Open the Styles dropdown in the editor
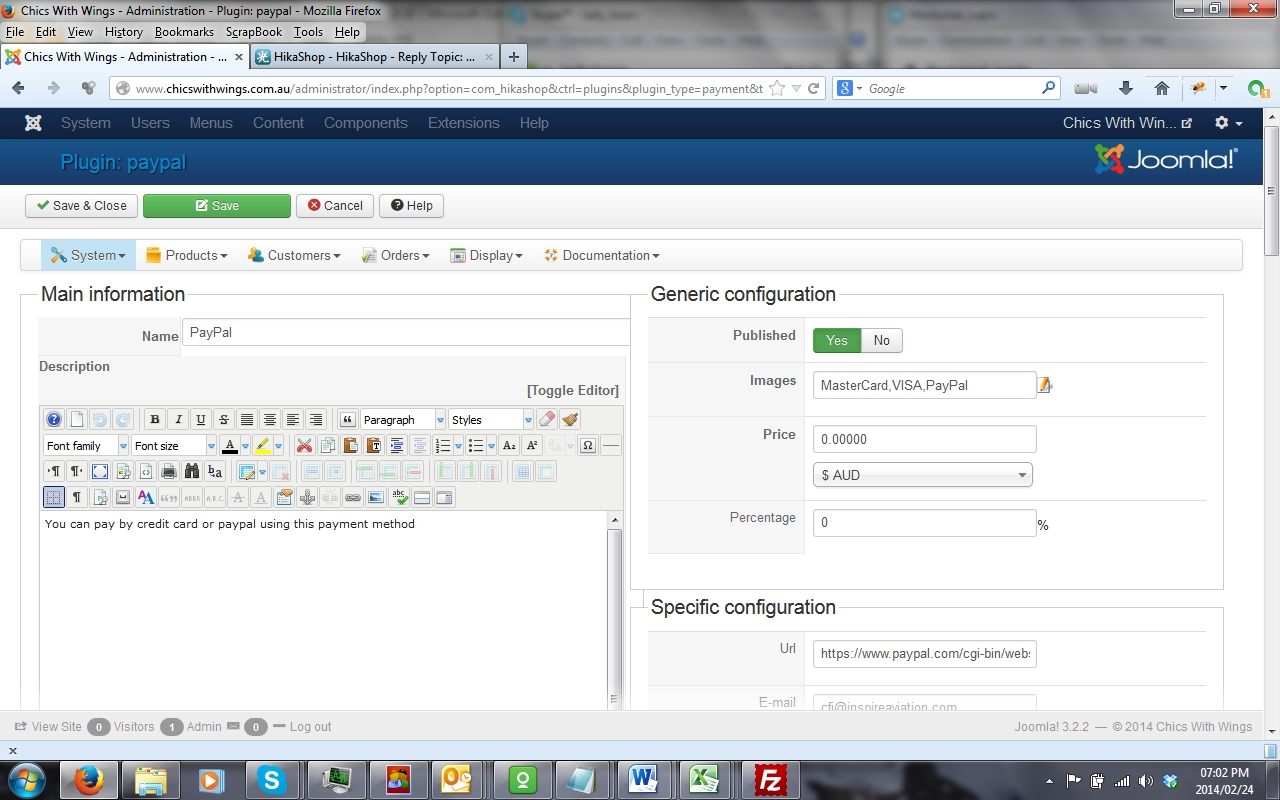1280x800 pixels. pyautogui.click(x=491, y=420)
